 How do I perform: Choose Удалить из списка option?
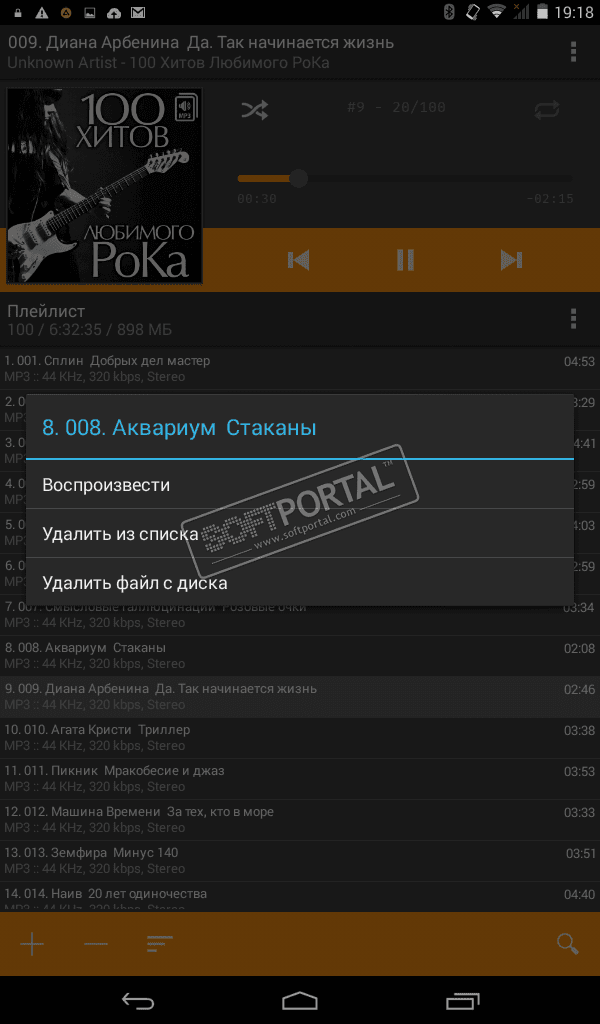click(300, 534)
